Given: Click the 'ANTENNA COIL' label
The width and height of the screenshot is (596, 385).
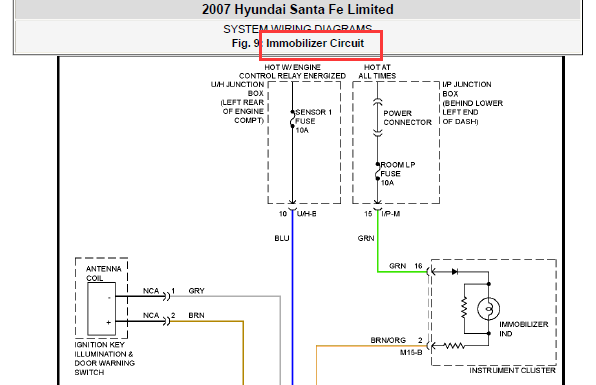Looking at the screenshot, I should click(103, 273).
